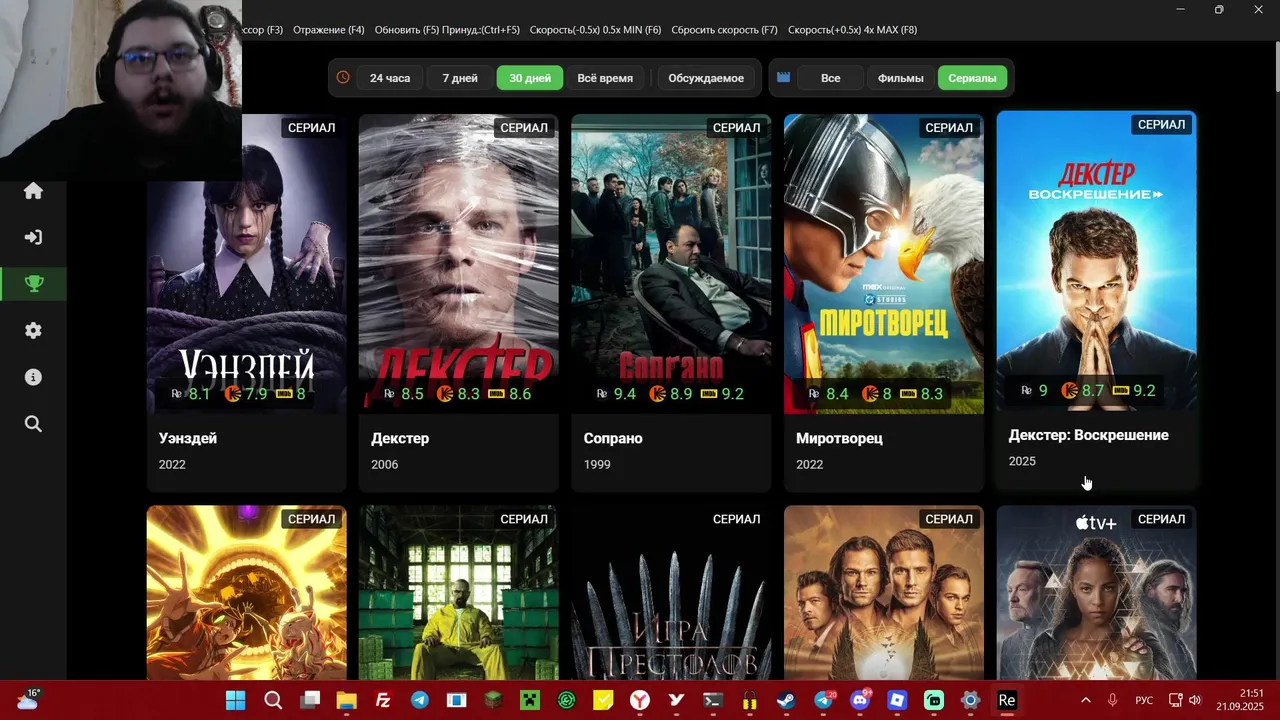Open the Декстер 2006 series poster
Screen dimensions: 1280x720
click(x=459, y=264)
